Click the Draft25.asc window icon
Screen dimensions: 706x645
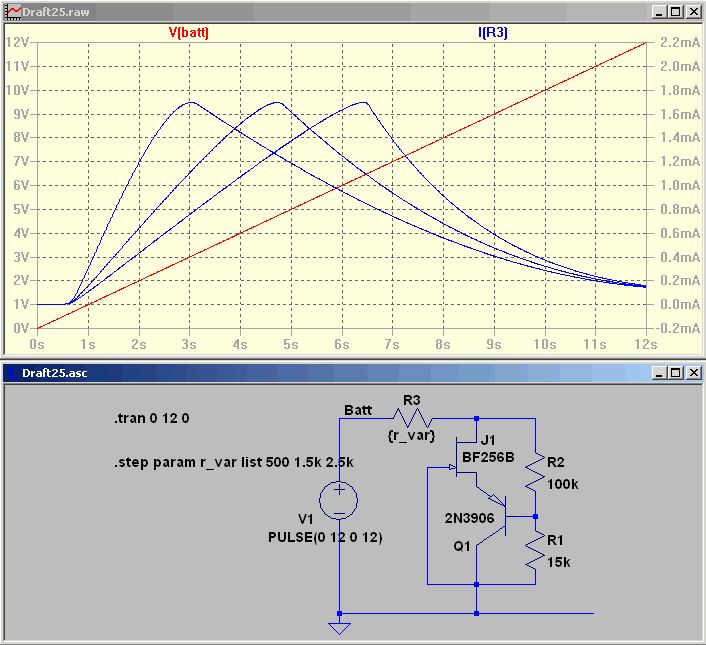(12, 373)
